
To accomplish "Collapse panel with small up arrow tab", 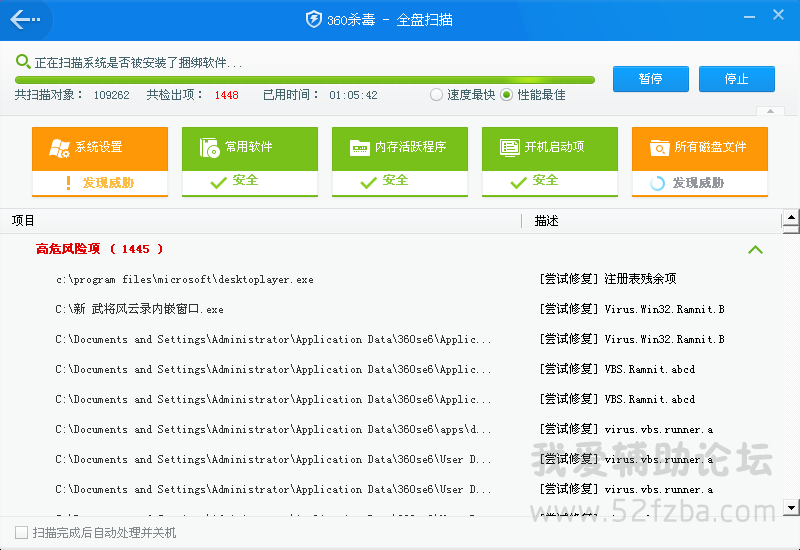I will 770,111.
